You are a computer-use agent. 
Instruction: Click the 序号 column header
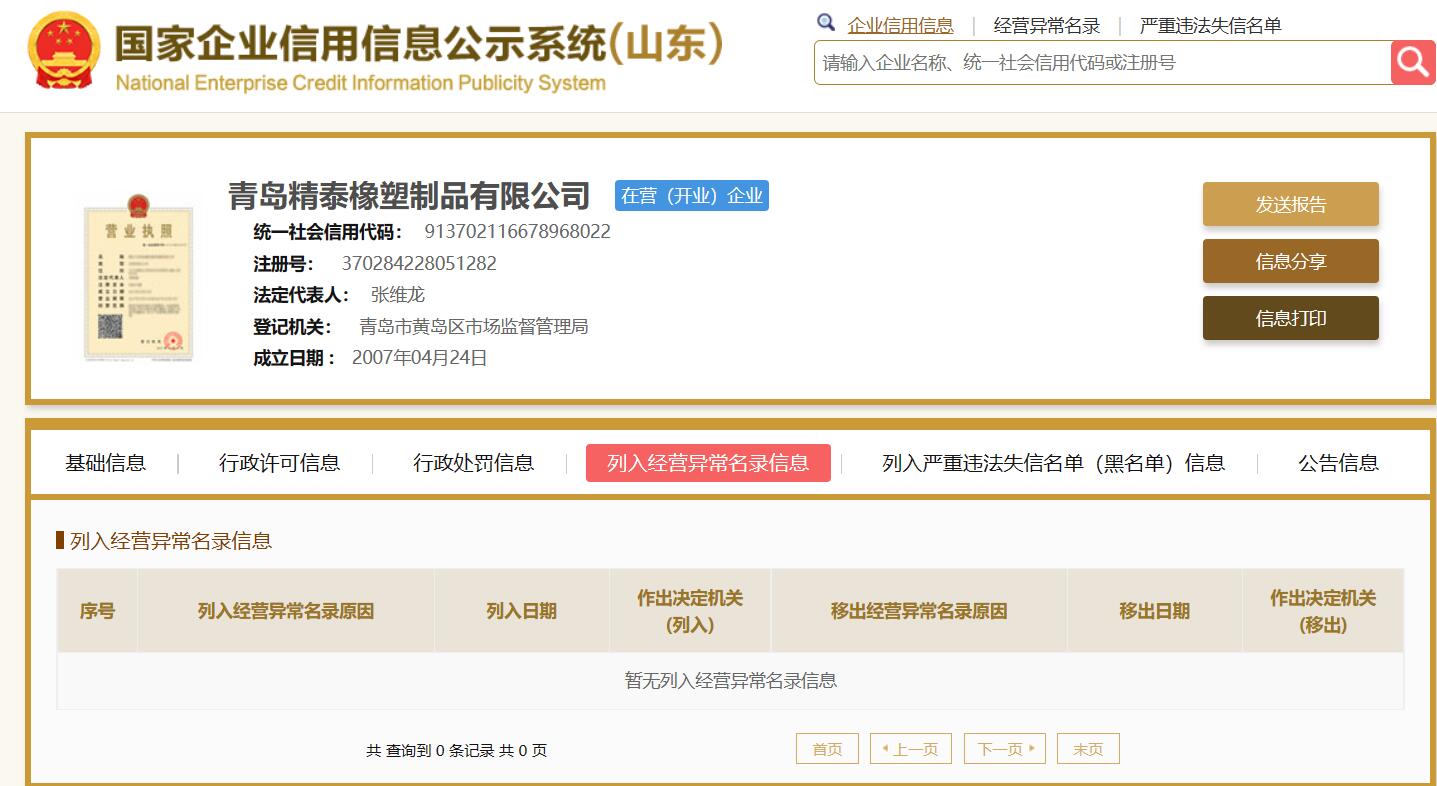(97, 611)
